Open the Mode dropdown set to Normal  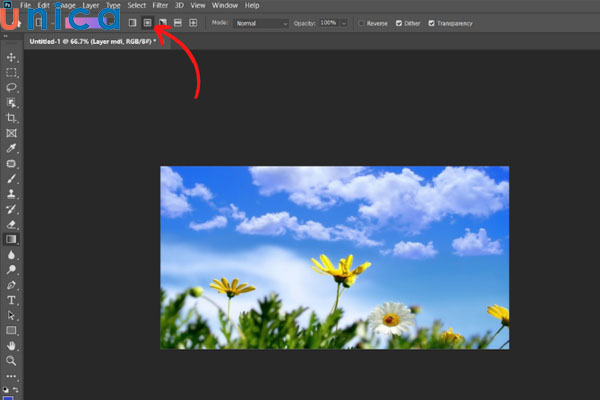260,21
